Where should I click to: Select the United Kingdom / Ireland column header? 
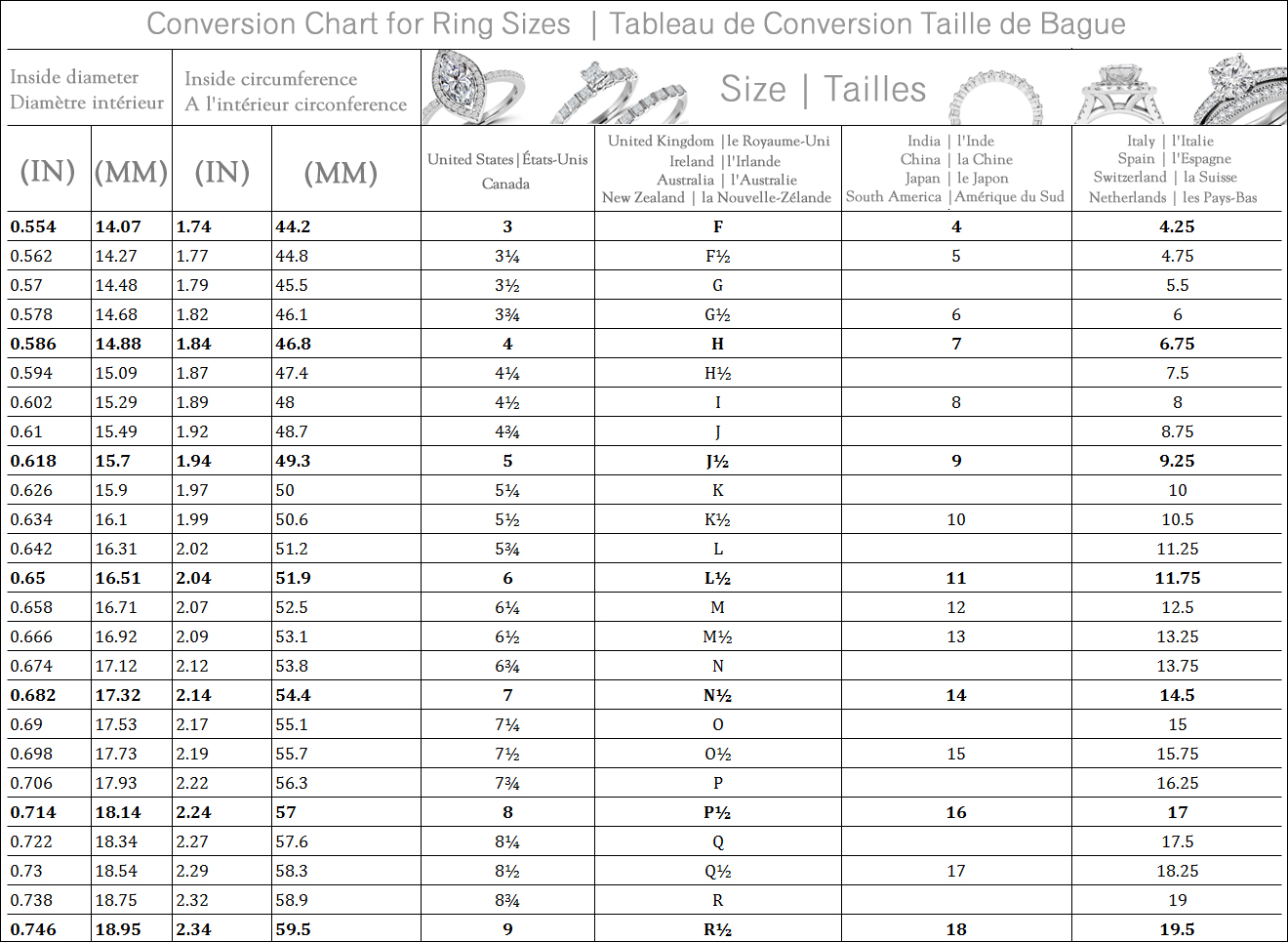pos(718,169)
